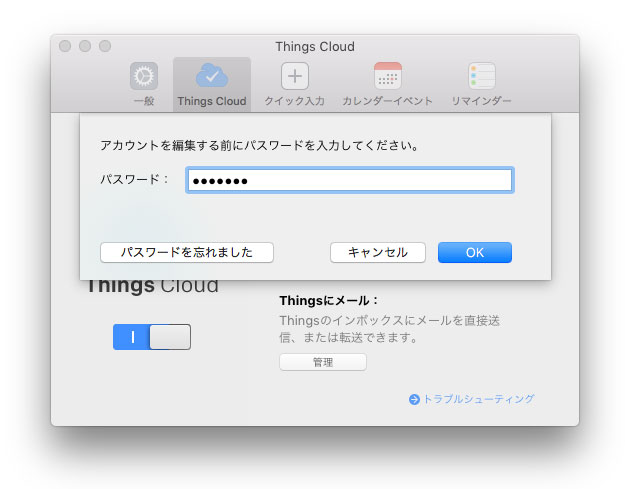Screen dimensions: 625x489
Task: Click the 管理 button
Action: 323,362
